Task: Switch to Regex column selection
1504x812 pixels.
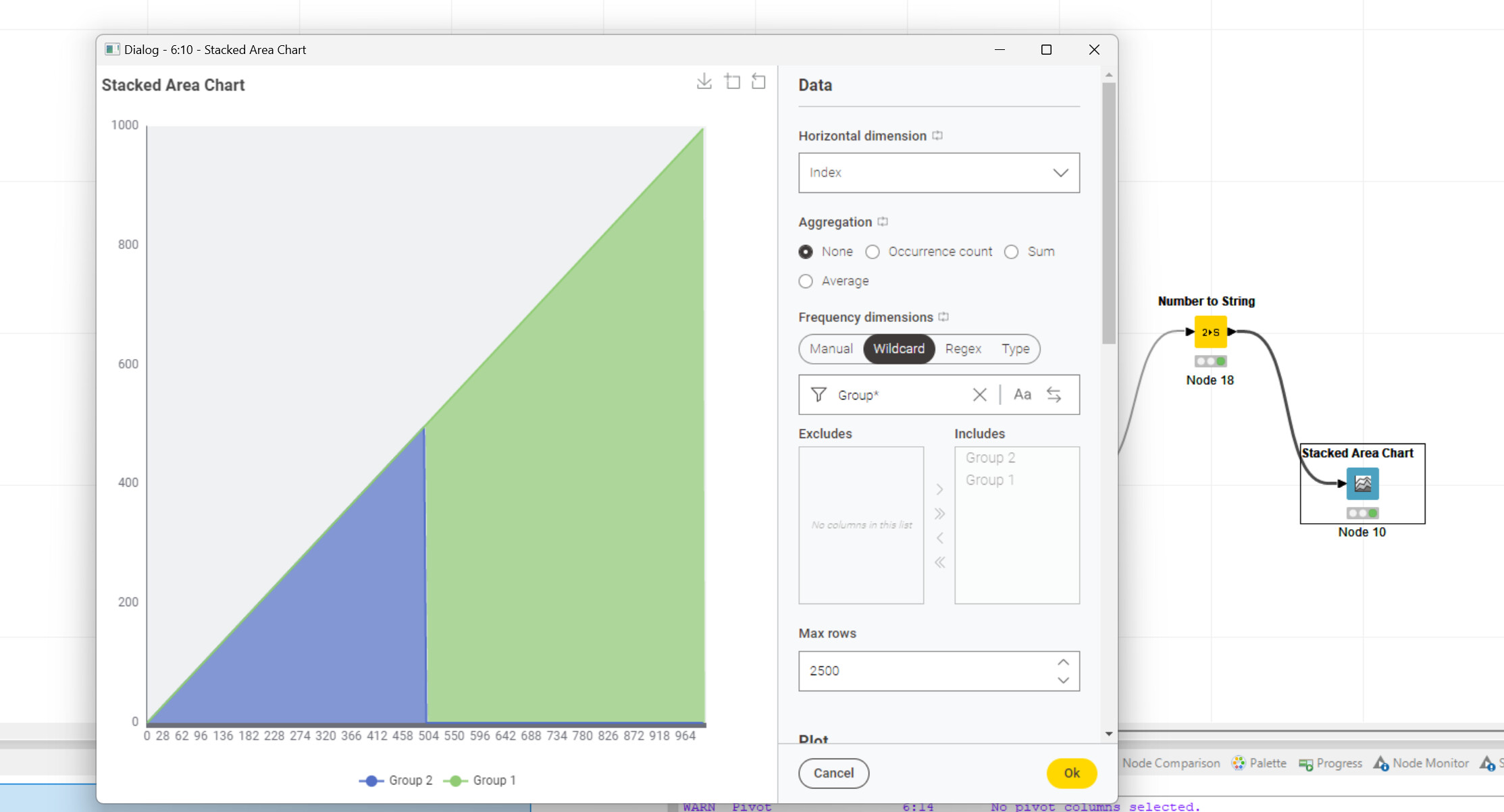Action: tap(963, 349)
